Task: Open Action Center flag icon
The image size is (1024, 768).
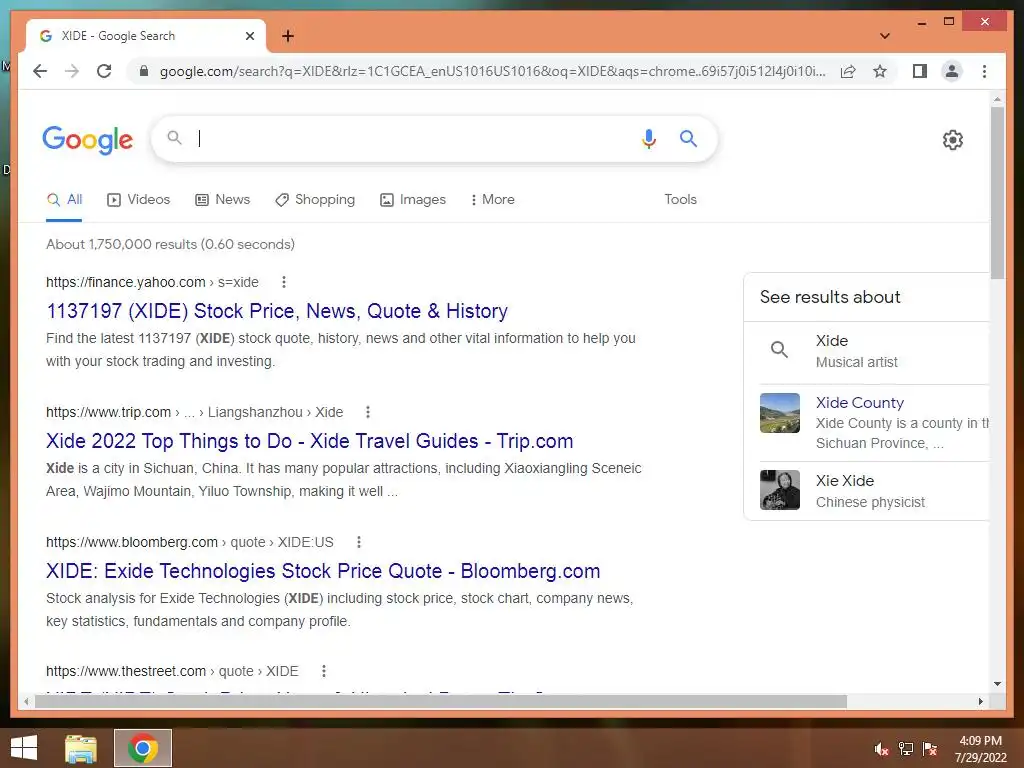Action: 930,749
